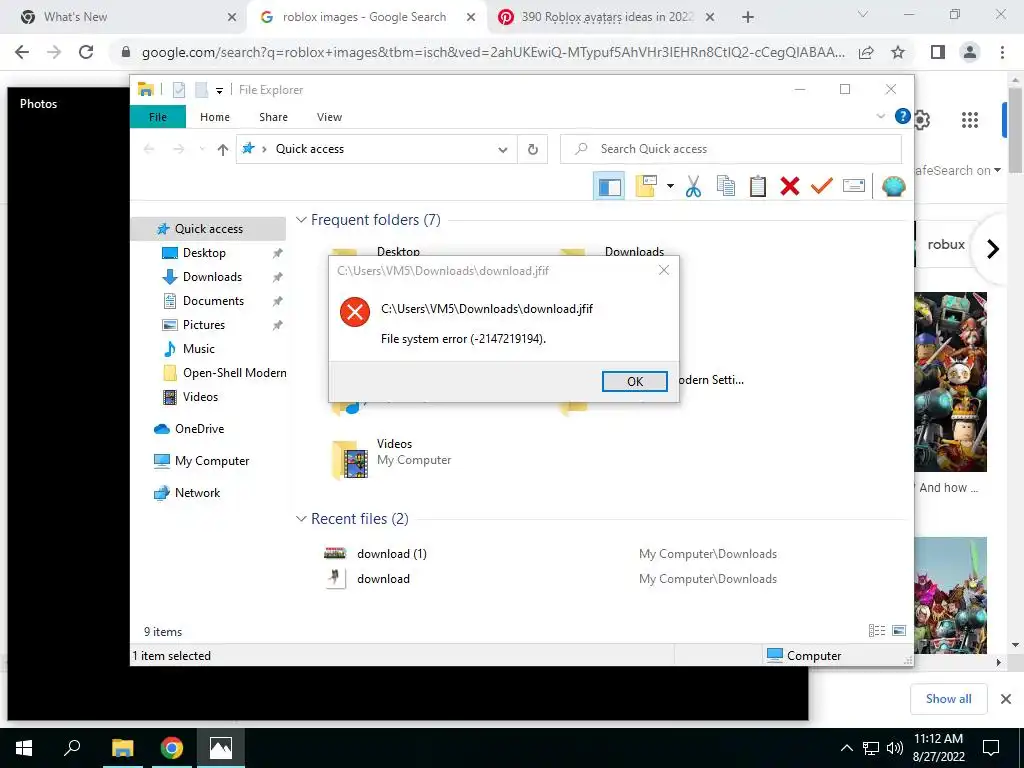Select Quick access in navigation pane
The width and height of the screenshot is (1024, 768).
(x=208, y=229)
